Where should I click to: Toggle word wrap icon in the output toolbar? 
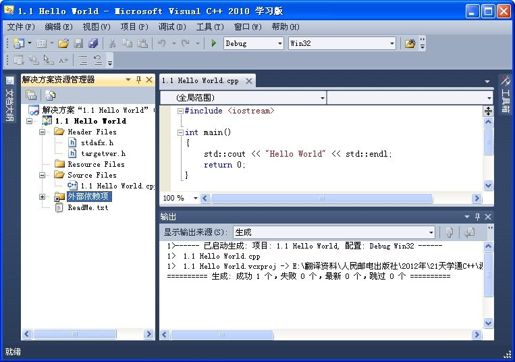tap(470, 232)
